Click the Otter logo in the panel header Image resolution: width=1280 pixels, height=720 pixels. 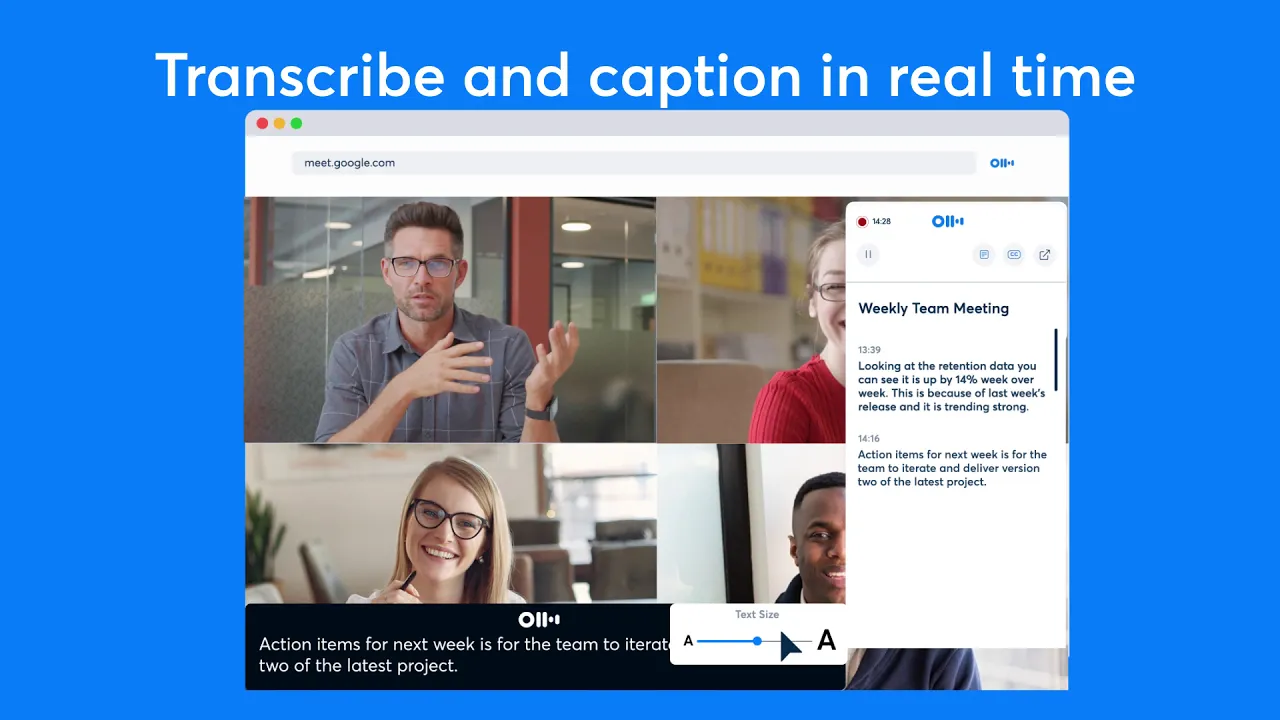(x=948, y=222)
